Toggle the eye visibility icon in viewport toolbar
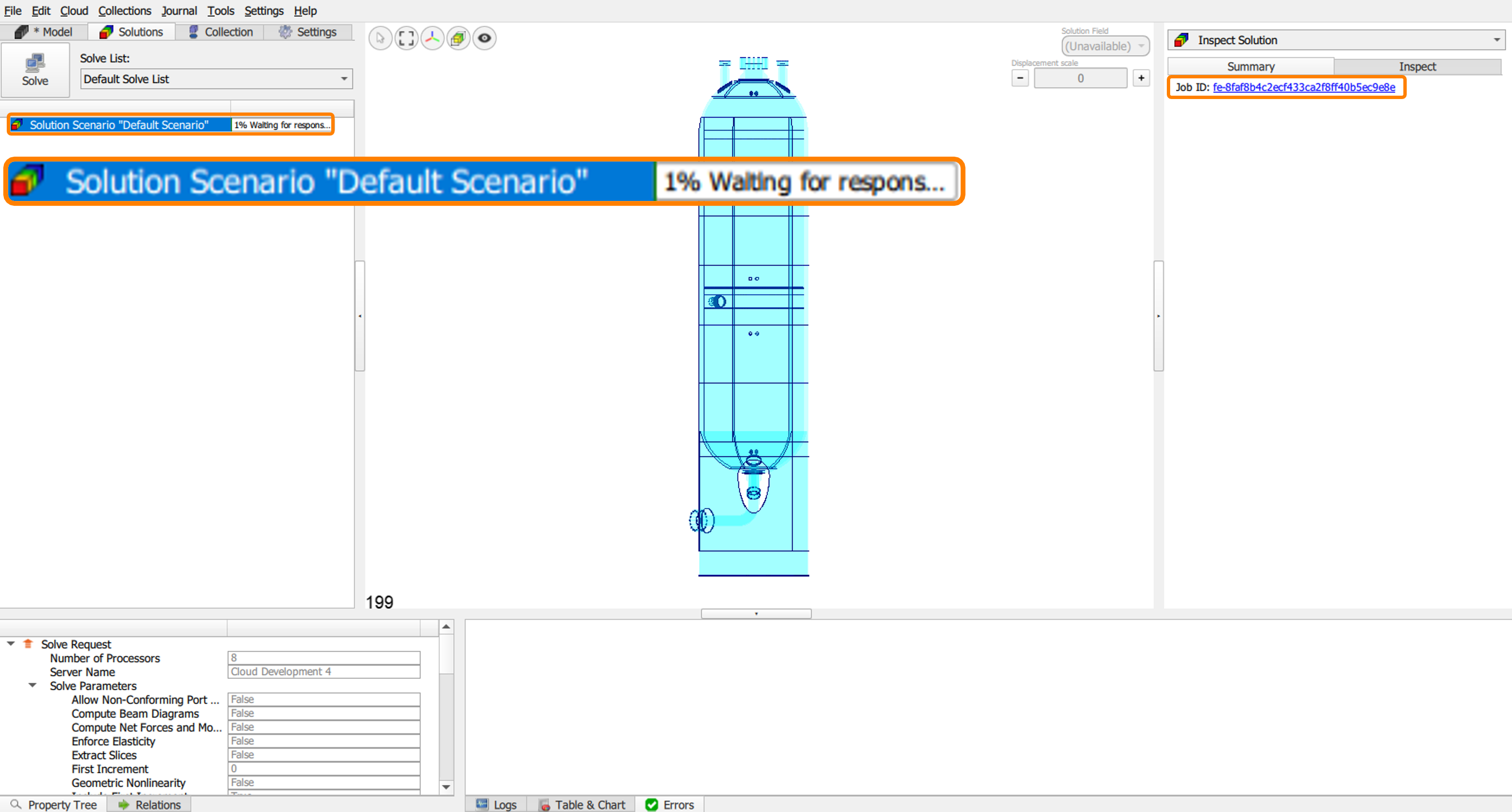The height and width of the screenshot is (812, 1512). coord(484,39)
